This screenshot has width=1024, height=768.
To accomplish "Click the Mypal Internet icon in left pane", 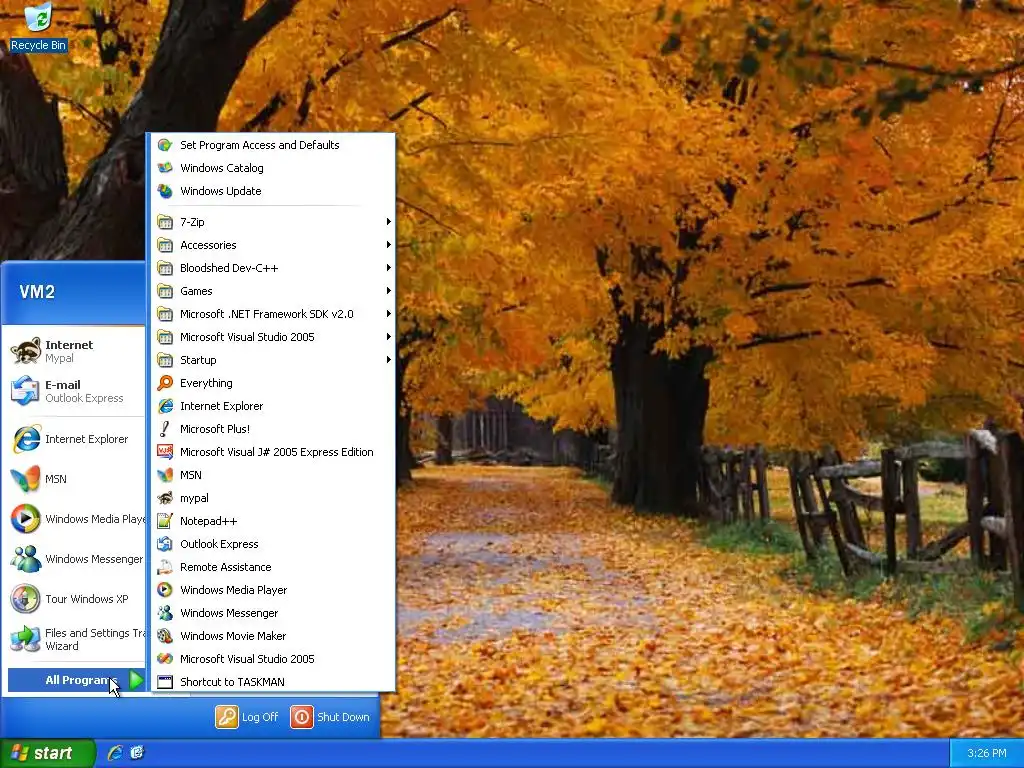I will coord(25,351).
